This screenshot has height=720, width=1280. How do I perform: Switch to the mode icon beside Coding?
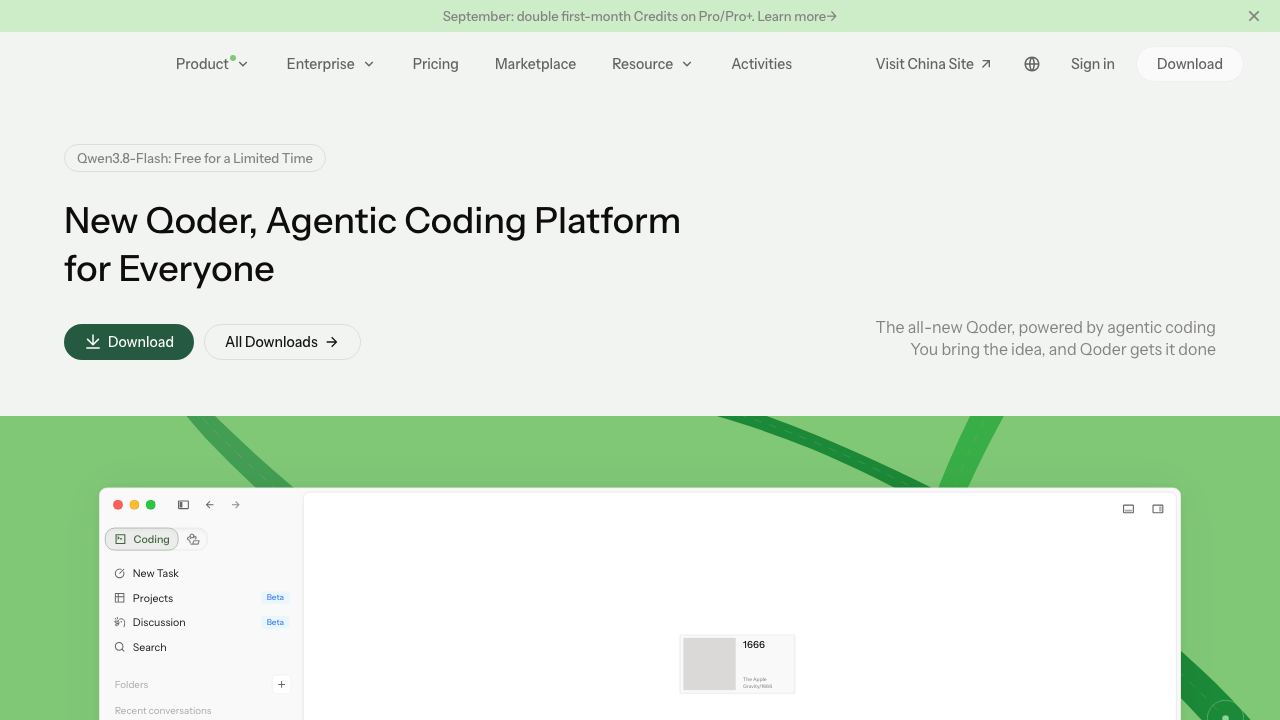(193, 539)
